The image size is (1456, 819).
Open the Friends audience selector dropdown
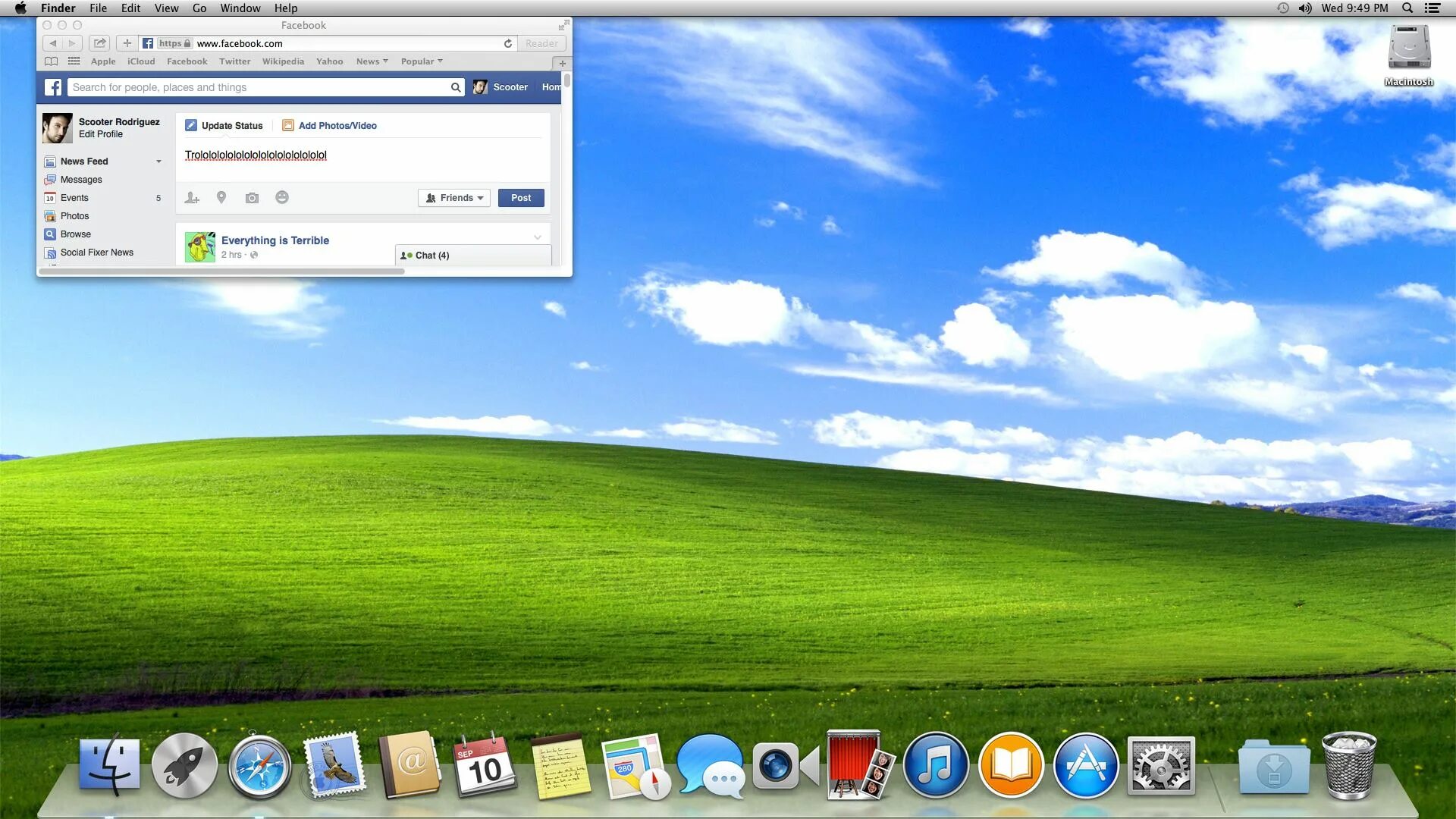453,198
